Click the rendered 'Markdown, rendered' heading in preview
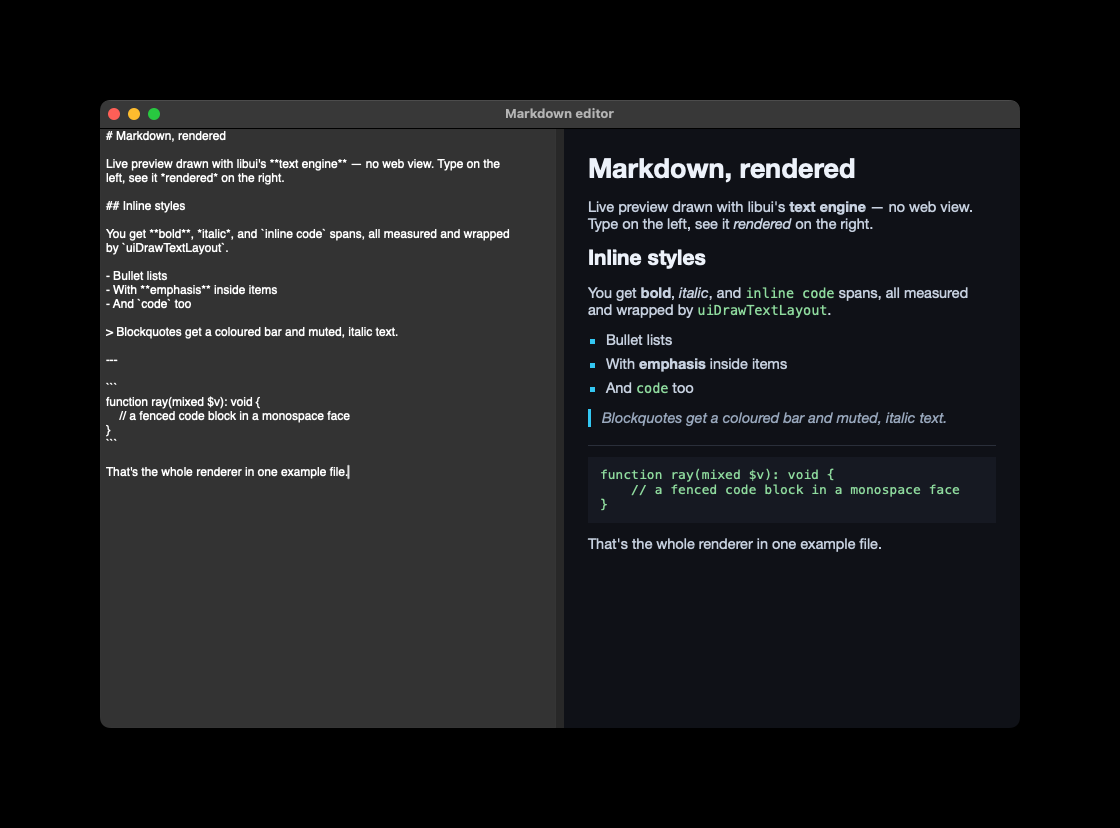Image resolution: width=1120 pixels, height=828 pixels. tap(721, 169)
